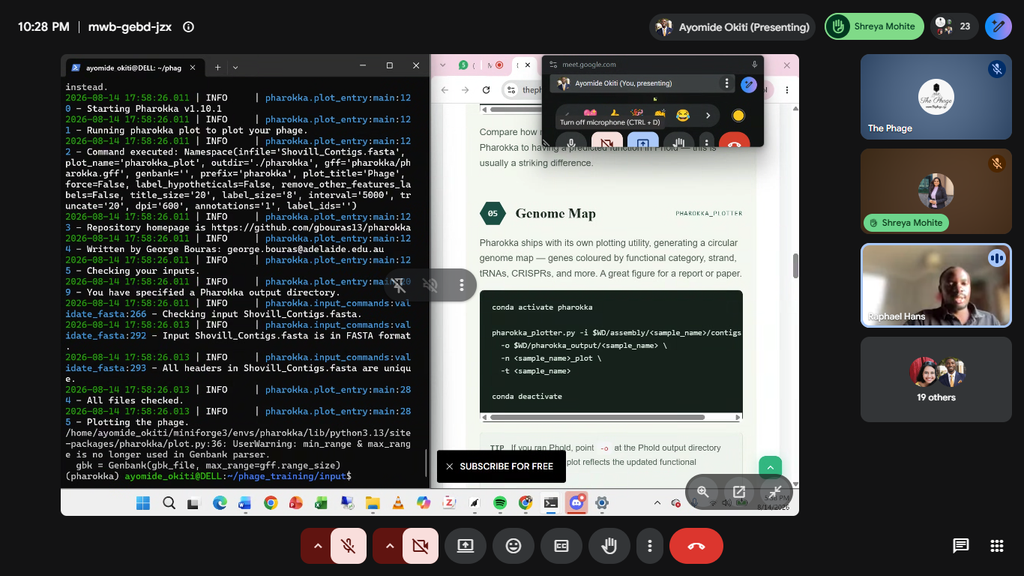Toggle microphone in picture-in-picture popup
This screenshot has height=576, width=1024.
pos(571,141)
